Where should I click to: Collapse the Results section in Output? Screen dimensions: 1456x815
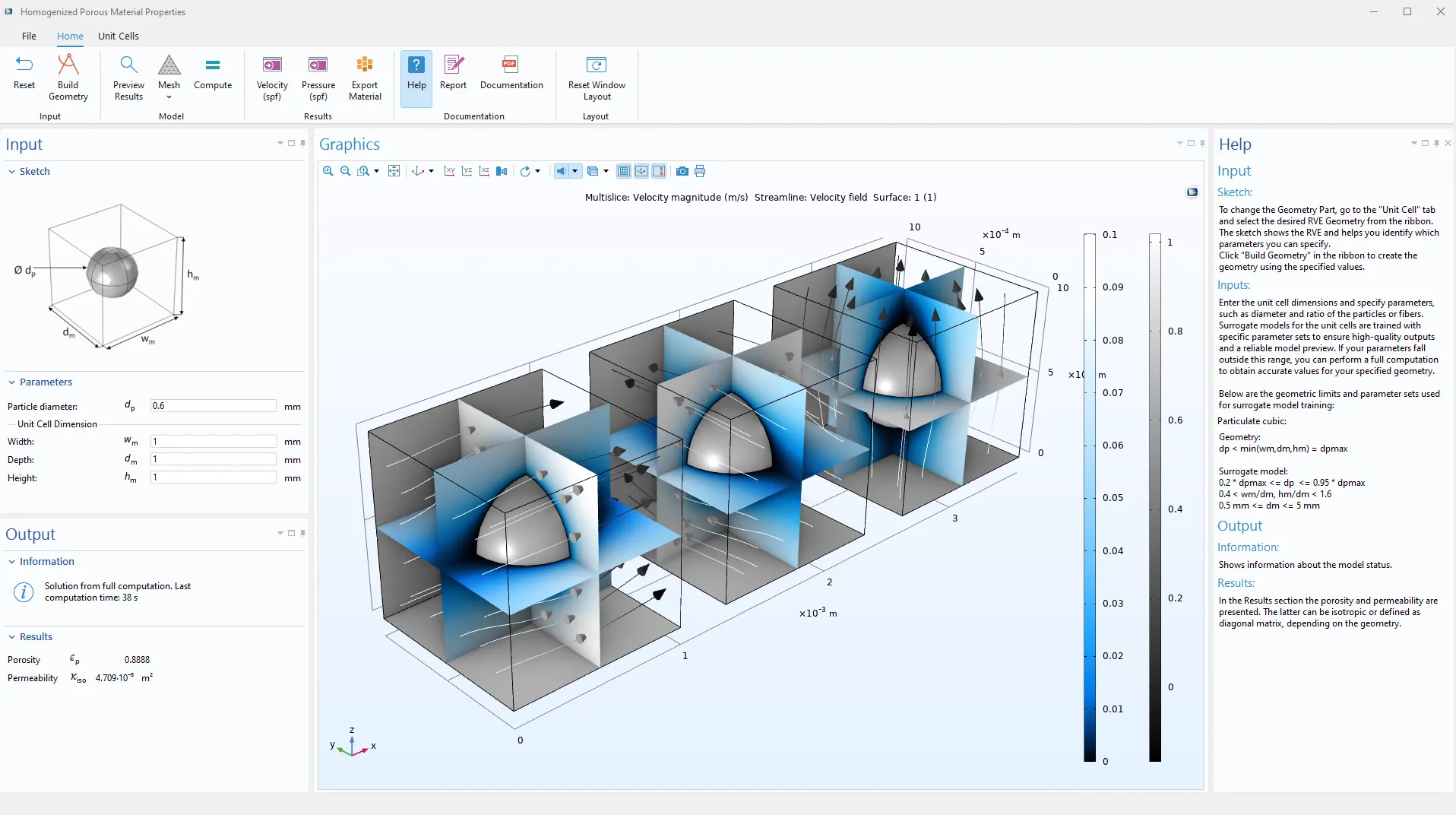coord(12,637)
